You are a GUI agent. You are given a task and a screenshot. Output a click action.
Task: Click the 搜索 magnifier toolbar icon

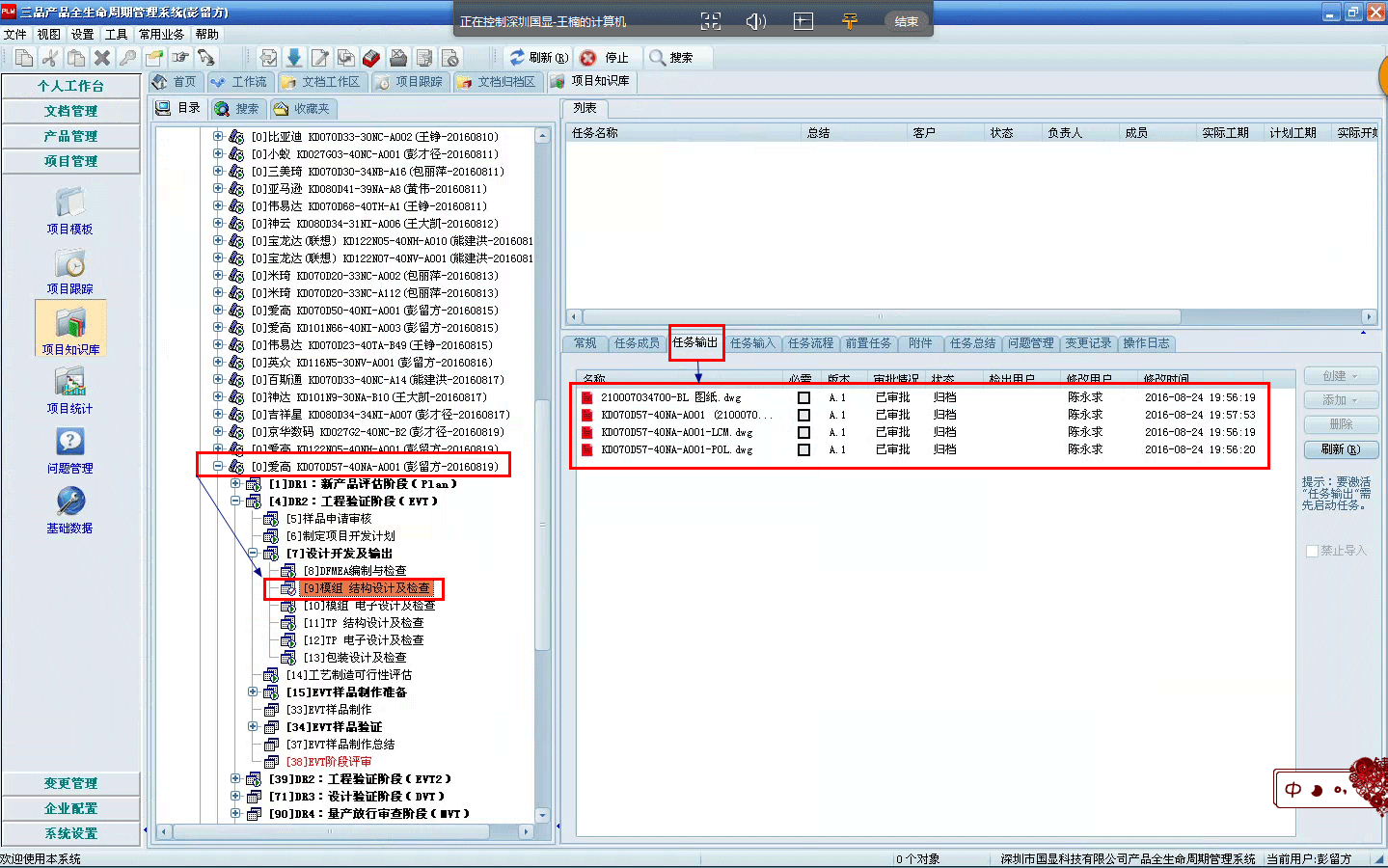tap(658, 58)
